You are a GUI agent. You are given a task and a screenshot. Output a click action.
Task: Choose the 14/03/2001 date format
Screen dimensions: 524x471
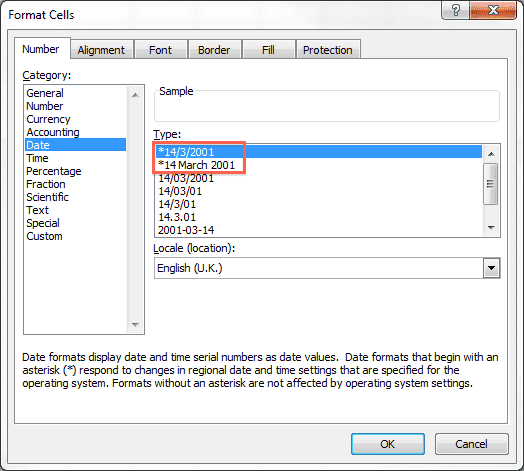[319, 178]
